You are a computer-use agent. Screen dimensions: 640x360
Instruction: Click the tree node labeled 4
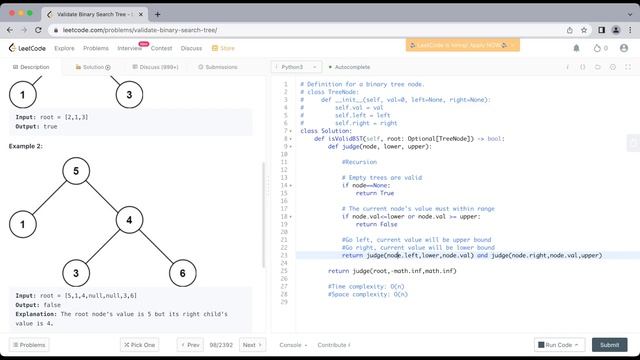click(x=129, y=220)
